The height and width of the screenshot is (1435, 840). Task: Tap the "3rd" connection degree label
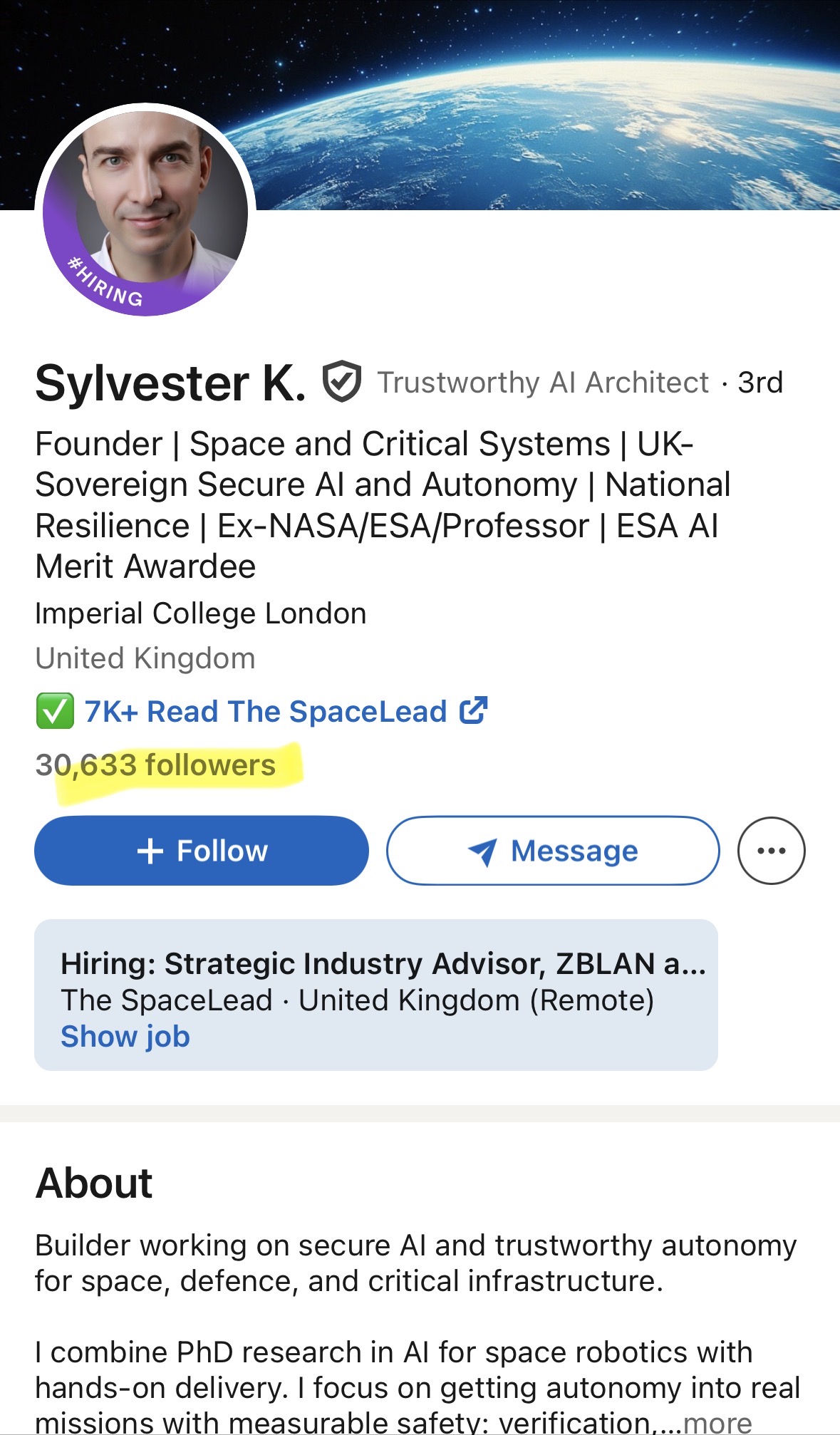(x=760, y=383)
